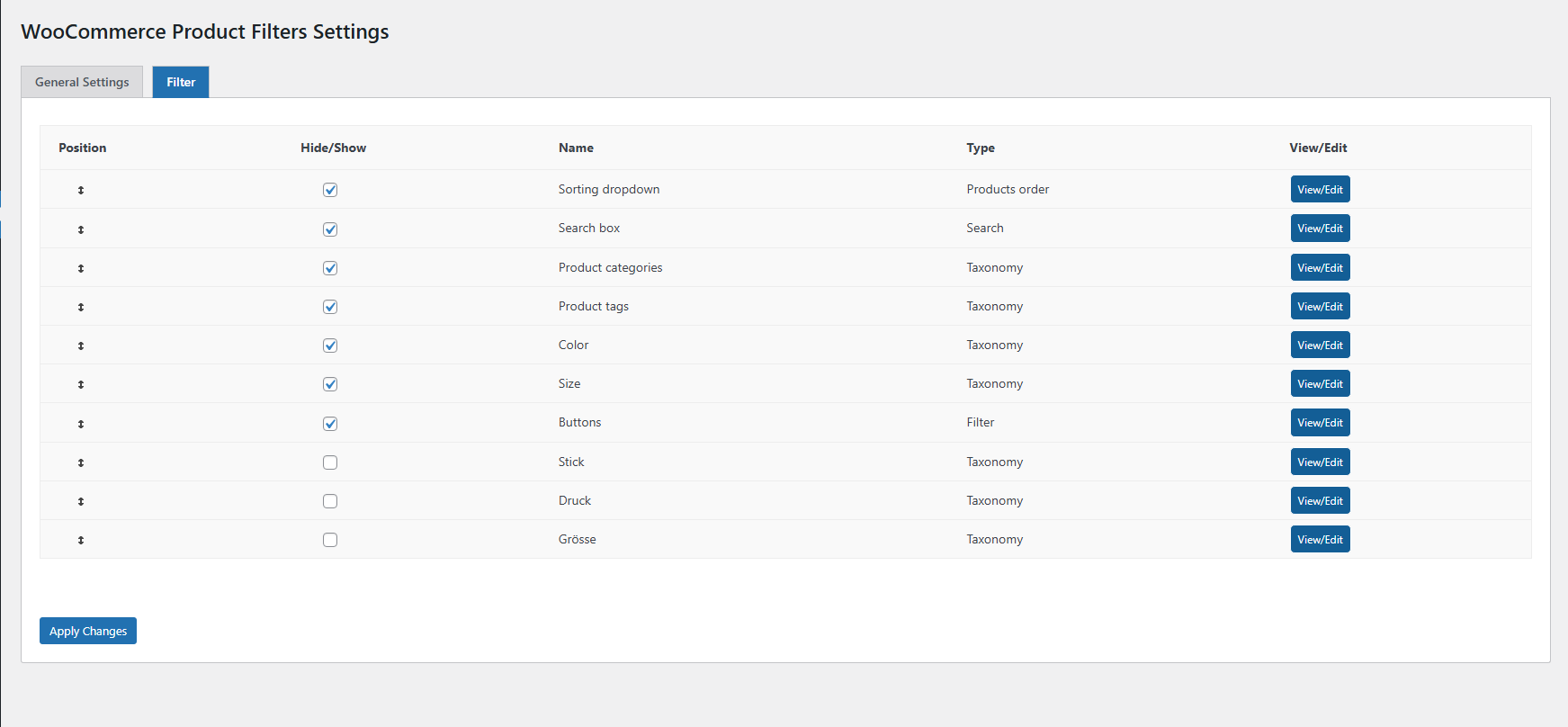The width and height of the screenshot is (1568, 727).
Task: Click the page title WooCommerce Product Filters Settings
Action: pyautogui.click(x=205, y=31)
